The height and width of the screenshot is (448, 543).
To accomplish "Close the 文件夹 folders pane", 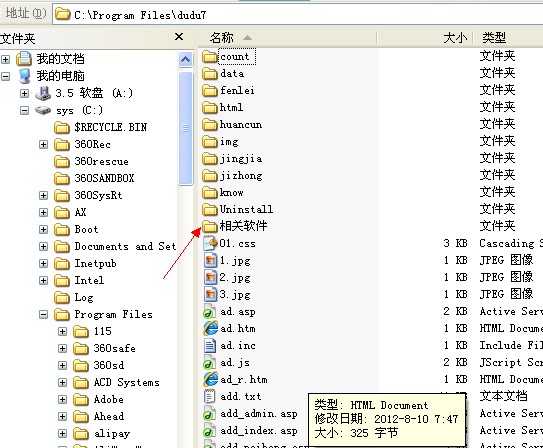I will [179, 37].
